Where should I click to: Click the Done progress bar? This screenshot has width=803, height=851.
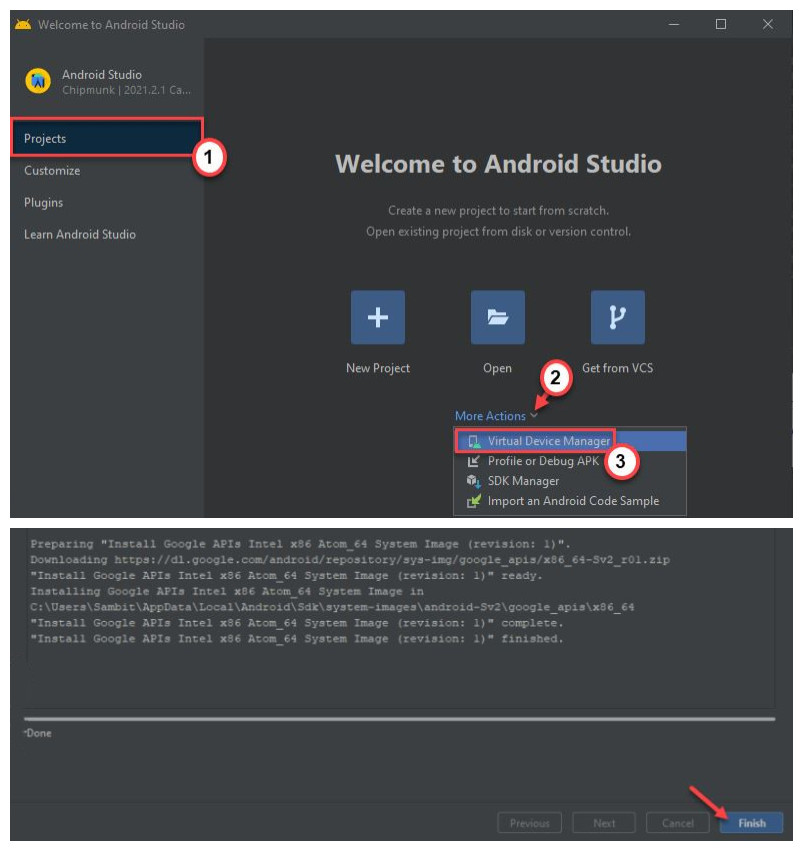pyautogui.click(x=400, y=716)
